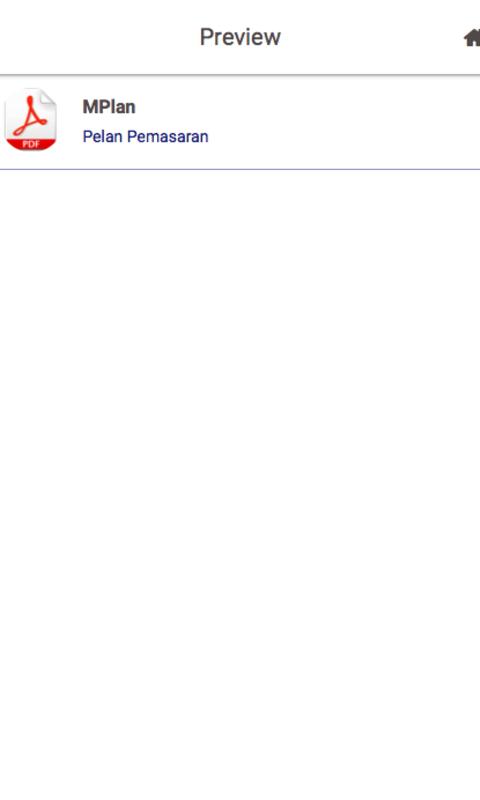
Task: Click the Home icon in header
Action: tap(472, 38)
